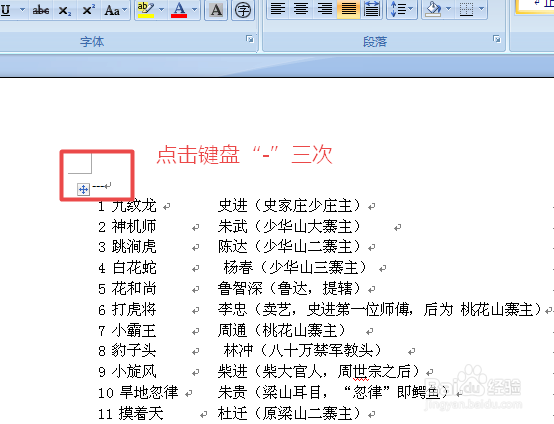The width and height of the screenshot is (554, 424).
Task: Click the enclosed character 字 button
Action: (243, 10)
